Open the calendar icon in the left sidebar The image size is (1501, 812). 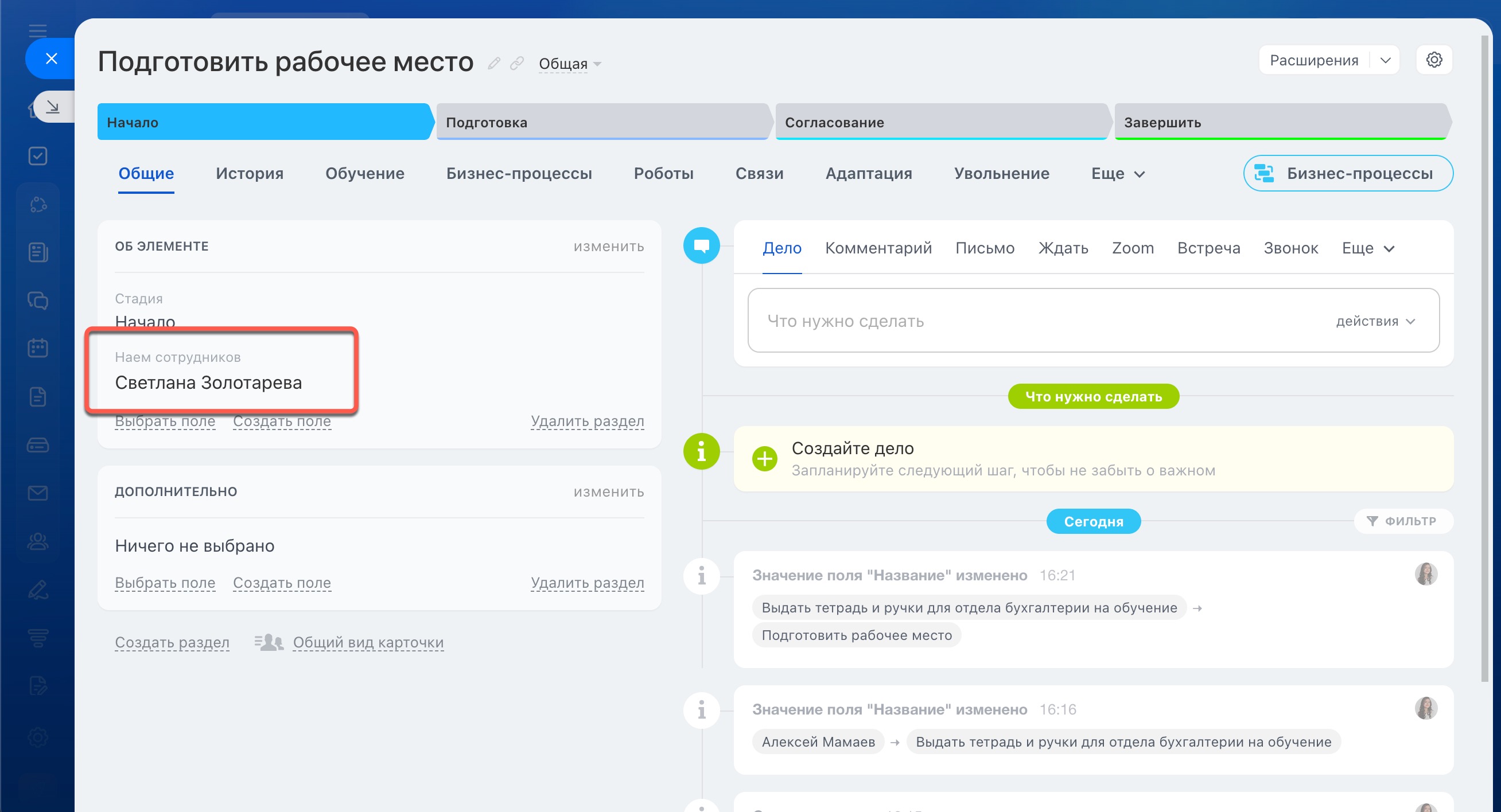pos(38,348)
